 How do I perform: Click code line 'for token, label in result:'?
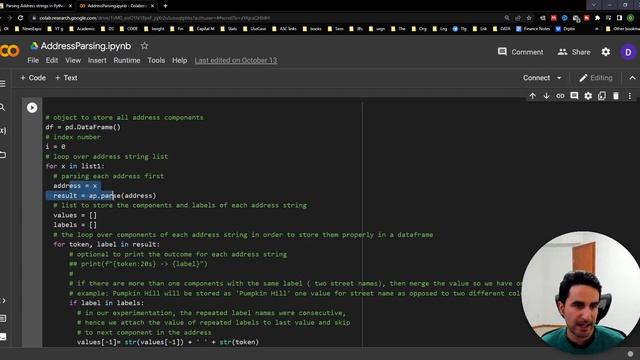point(106,244)
